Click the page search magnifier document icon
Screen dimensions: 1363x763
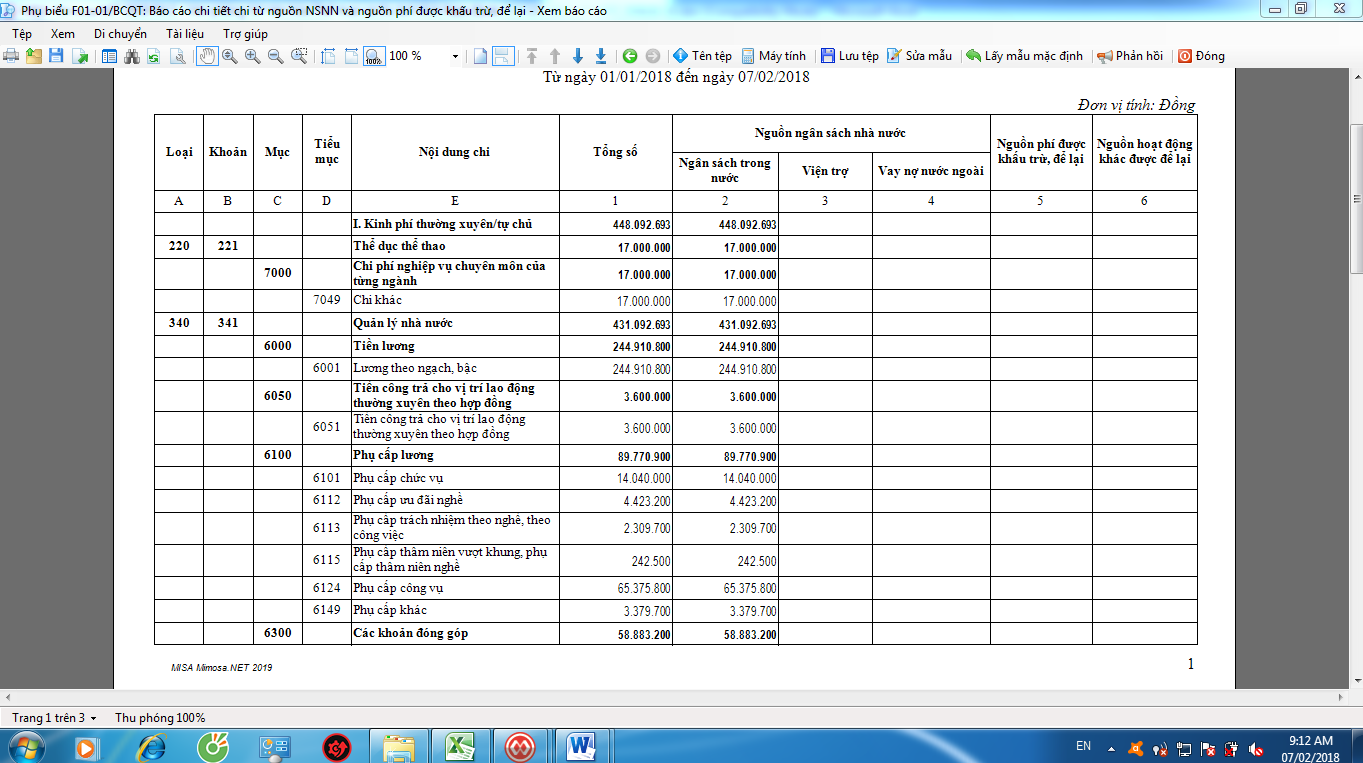(x=177, y=56)
